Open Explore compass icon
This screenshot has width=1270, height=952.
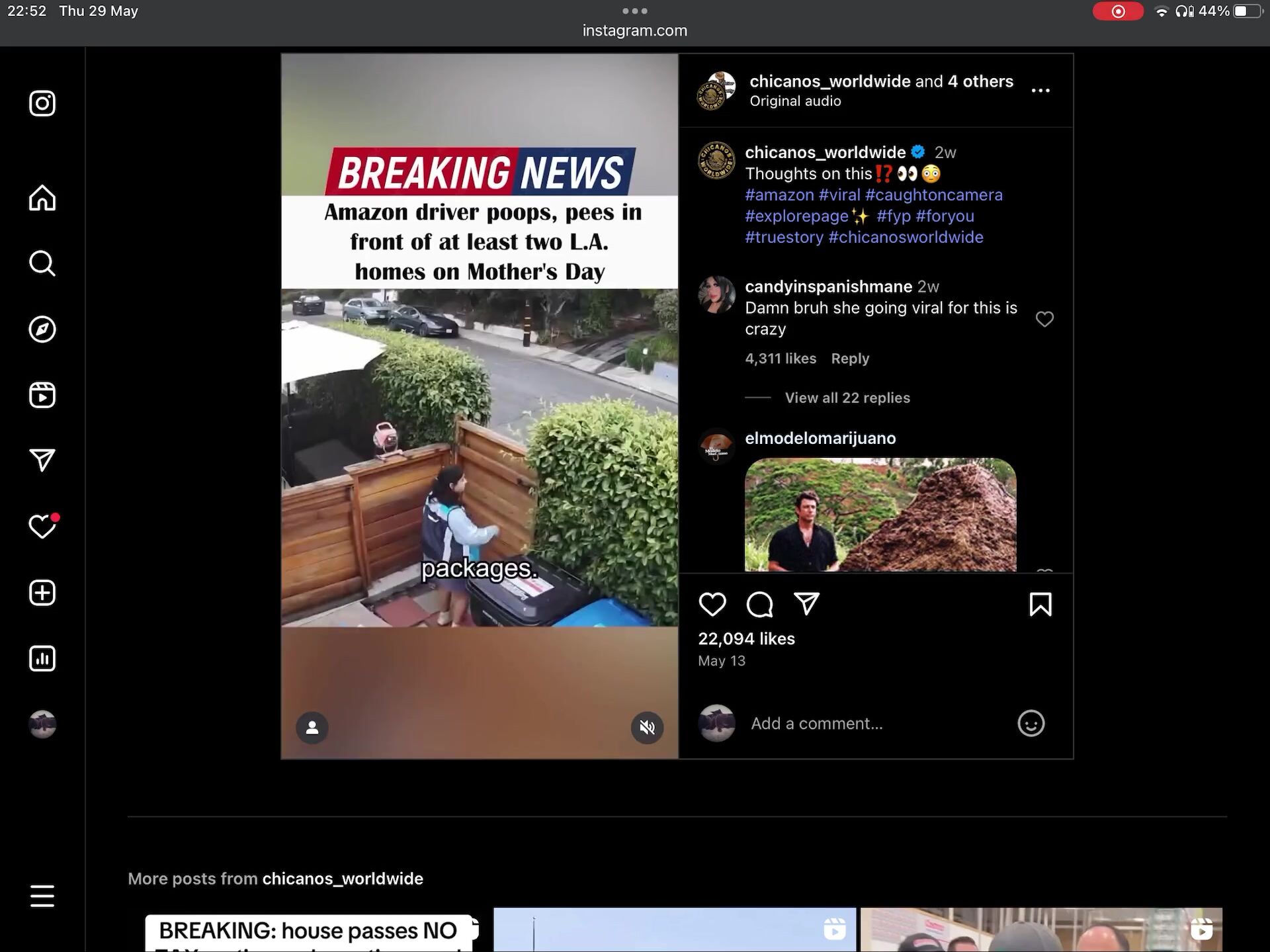(x=42, y=329)
